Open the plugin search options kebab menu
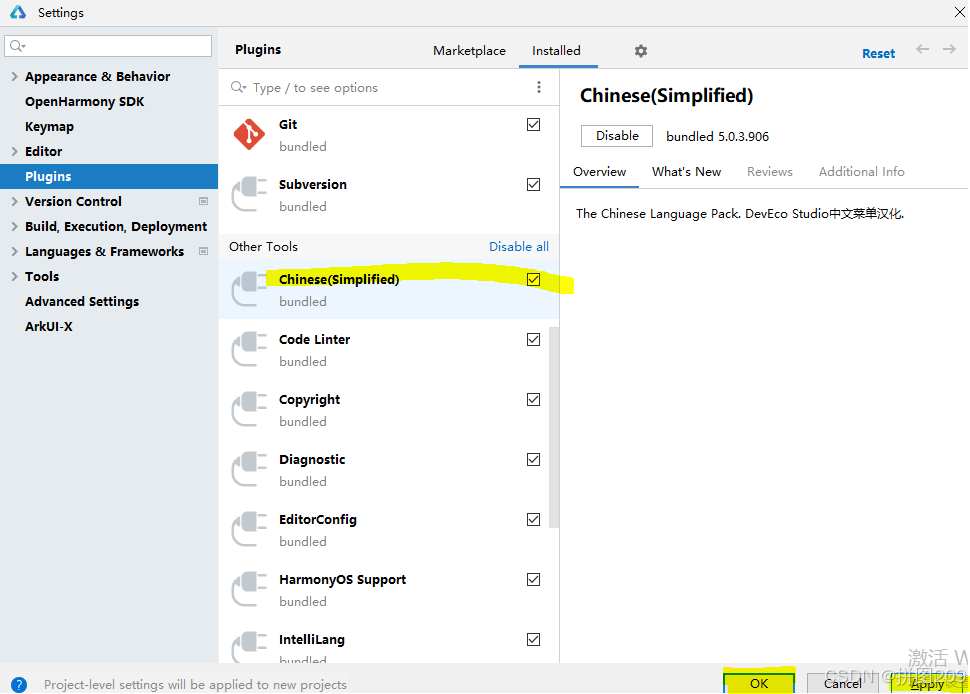Viewport: 970px width, 694px height. pyautogui.click(x=539, y=87)
